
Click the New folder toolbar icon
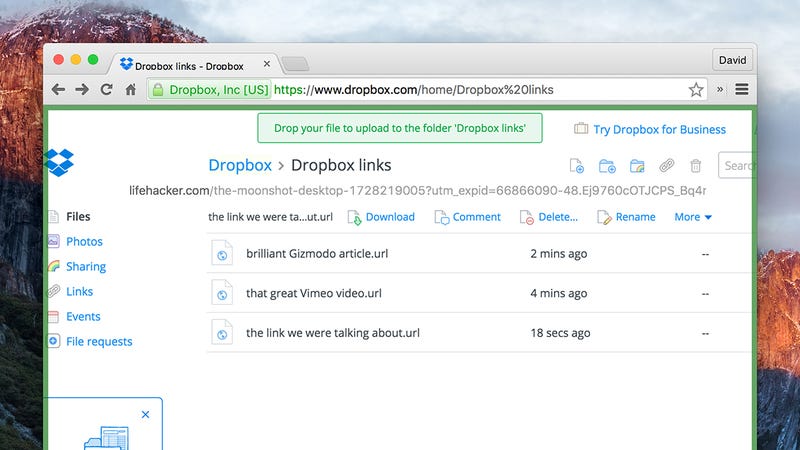point(607,166)
